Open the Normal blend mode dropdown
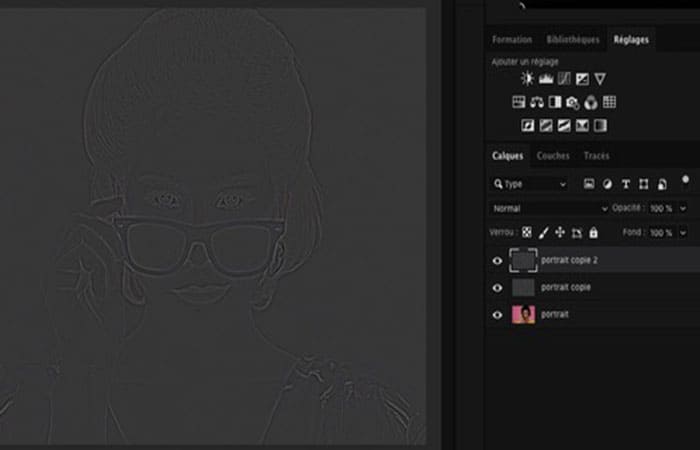The height and width of the screenshot is (450, 700). tap(549, 208)
